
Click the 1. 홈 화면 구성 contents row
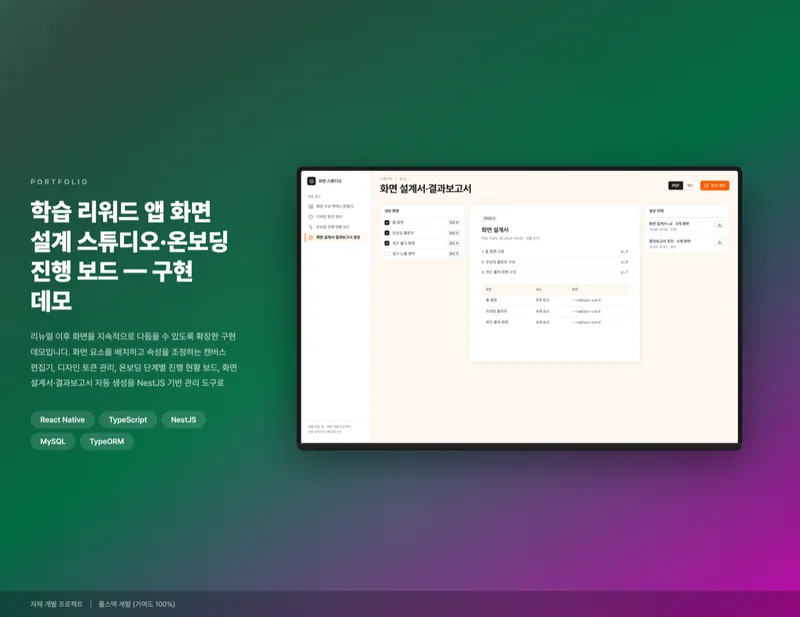[555, 252]
